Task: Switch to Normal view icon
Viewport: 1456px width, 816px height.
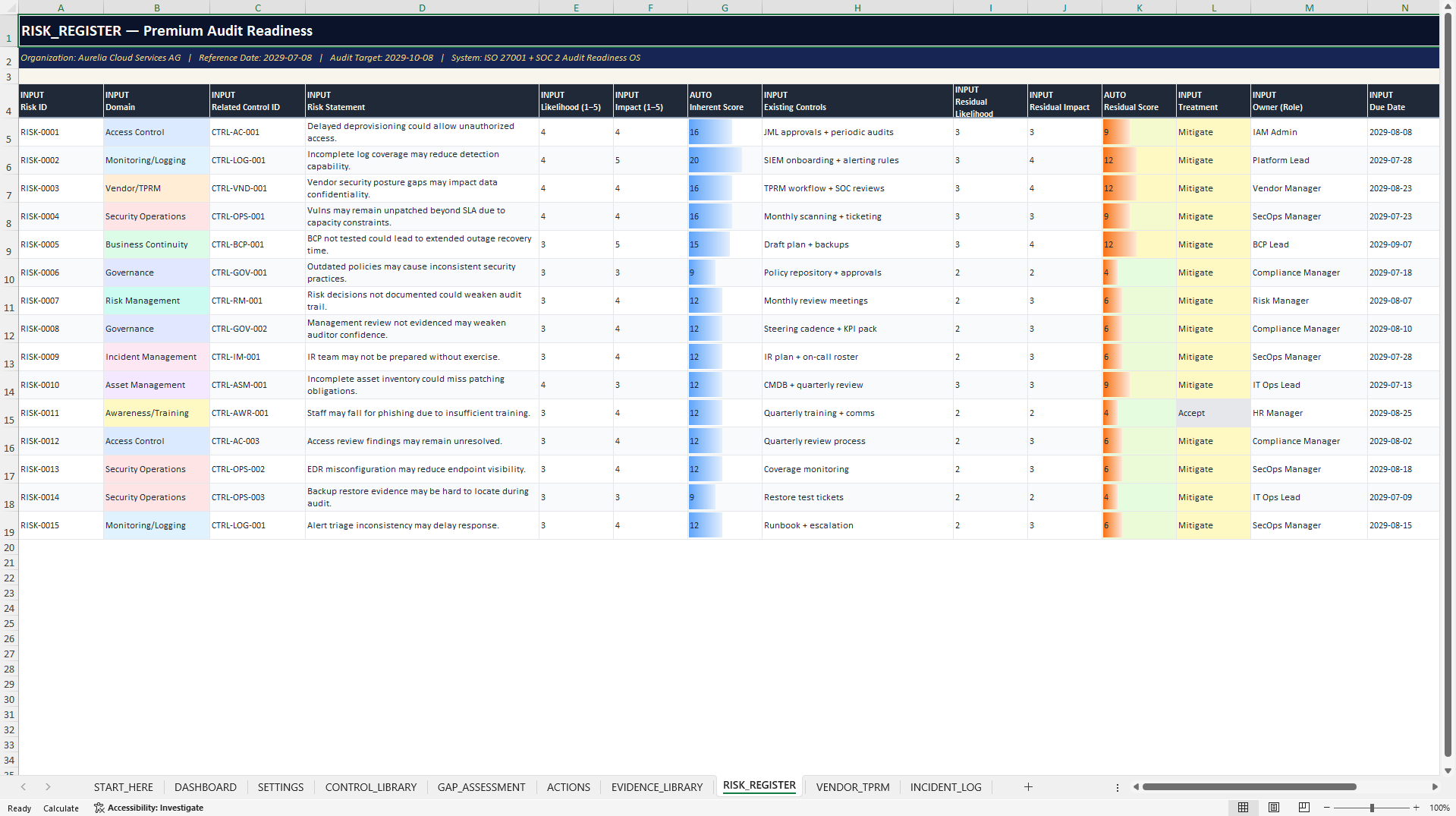Action: (1243, 808)
